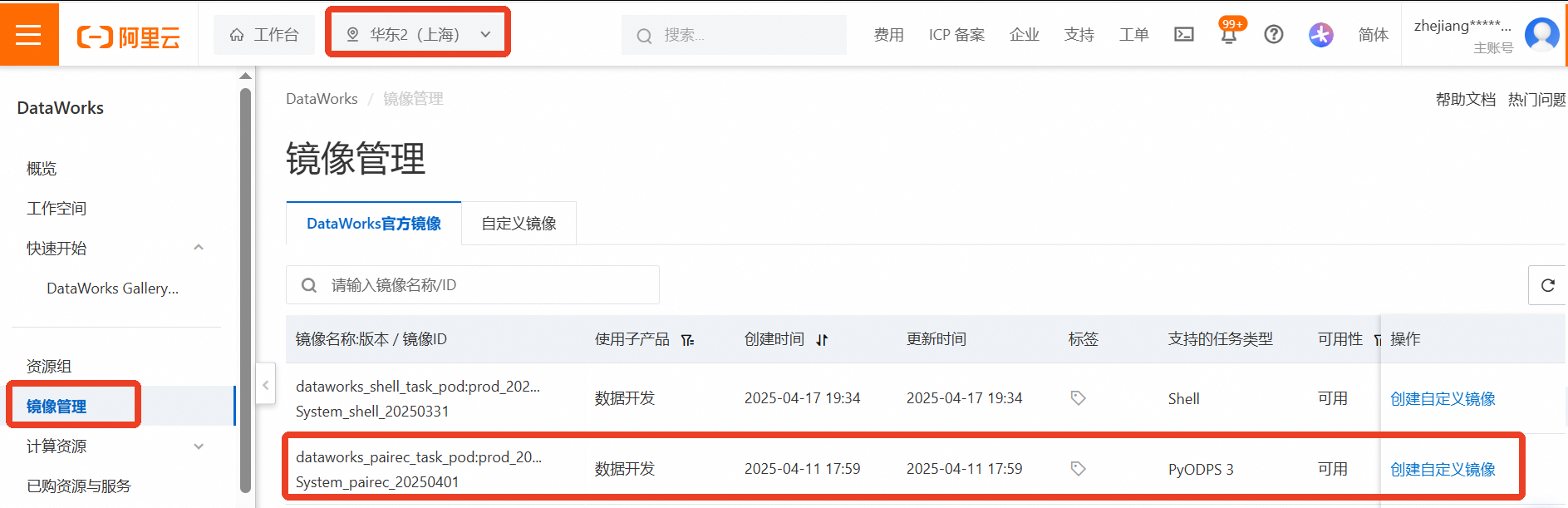Click the tag icon in dataworks_pairec_task_pod row
Screen dimensions: 1568x508
[x=1078, y=469]
